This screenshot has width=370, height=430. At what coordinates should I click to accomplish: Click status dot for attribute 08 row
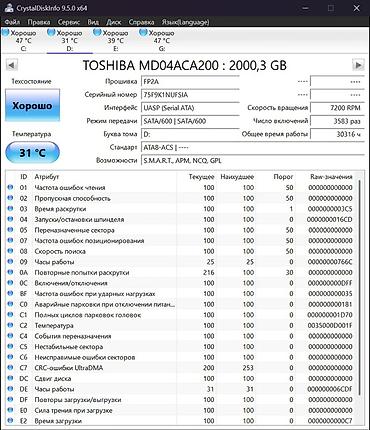coord(10,251)
